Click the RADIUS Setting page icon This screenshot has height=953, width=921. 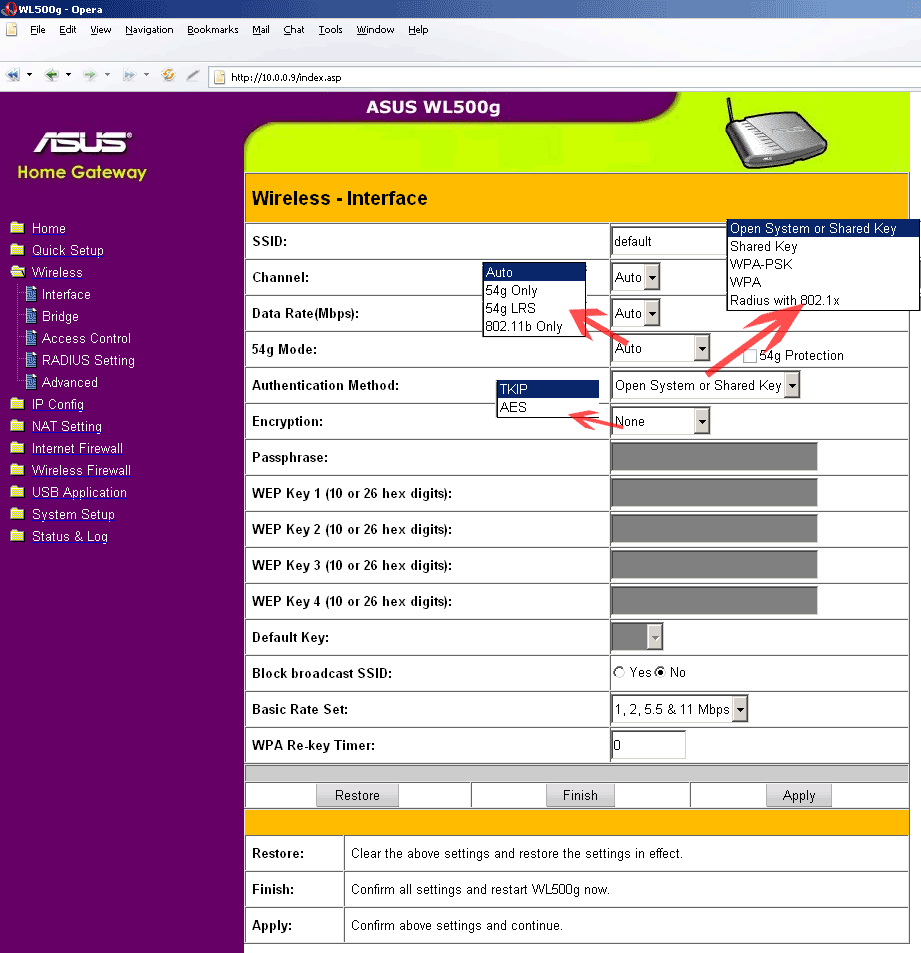pos(32,360)
